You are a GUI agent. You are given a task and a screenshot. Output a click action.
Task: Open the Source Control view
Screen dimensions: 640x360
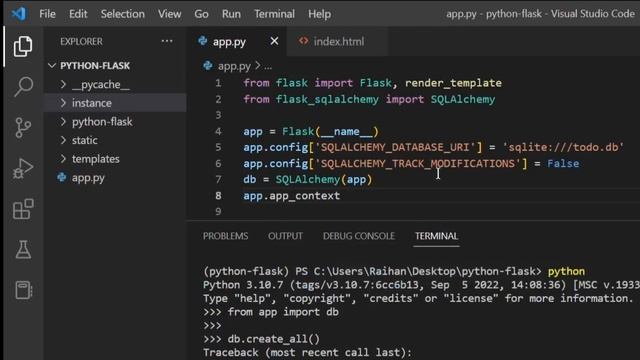tap(23, 127)
